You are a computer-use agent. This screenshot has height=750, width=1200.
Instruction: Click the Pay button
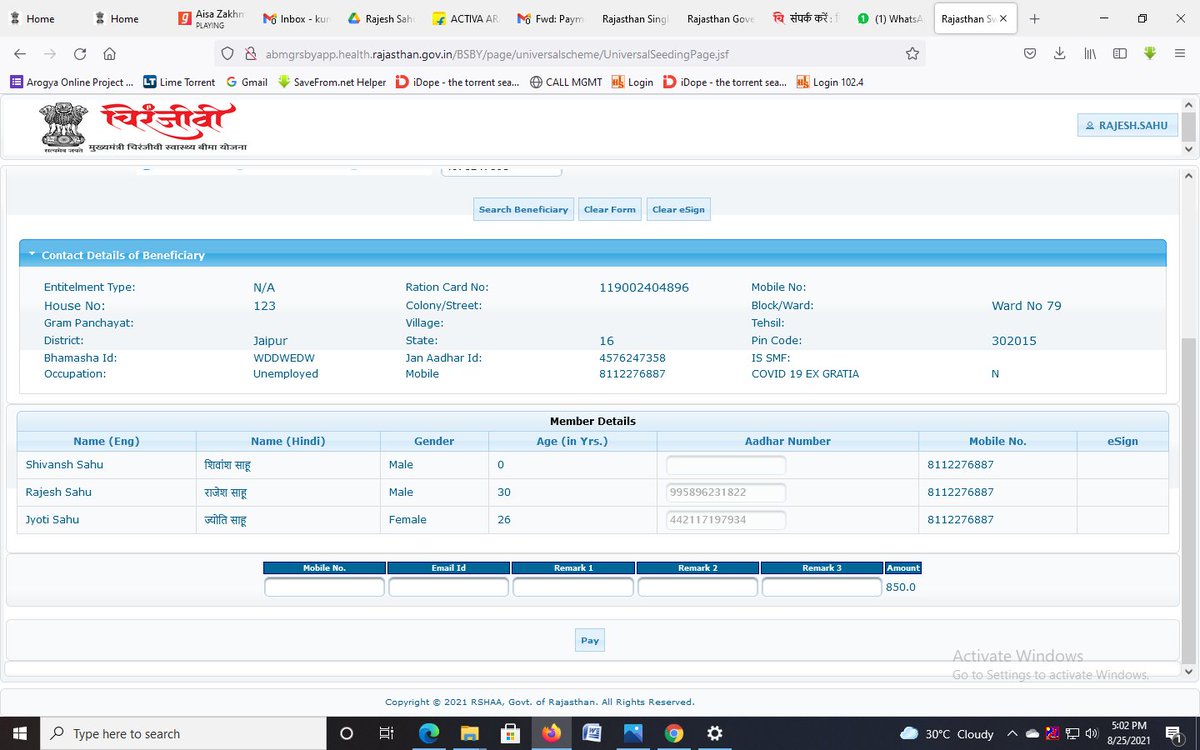pyautogui.click(x=590, y=640)
